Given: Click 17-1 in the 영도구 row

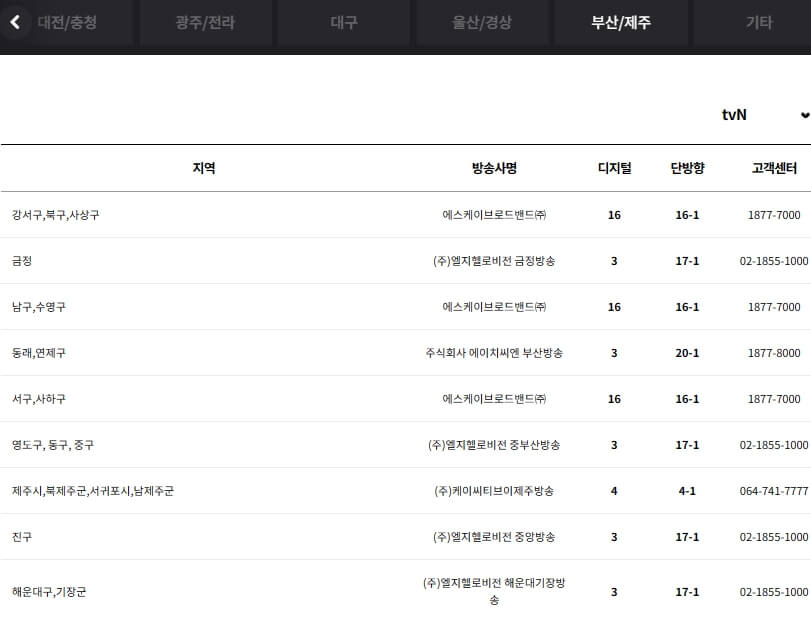Looking at the screenshot, I should tap(687, 445).
